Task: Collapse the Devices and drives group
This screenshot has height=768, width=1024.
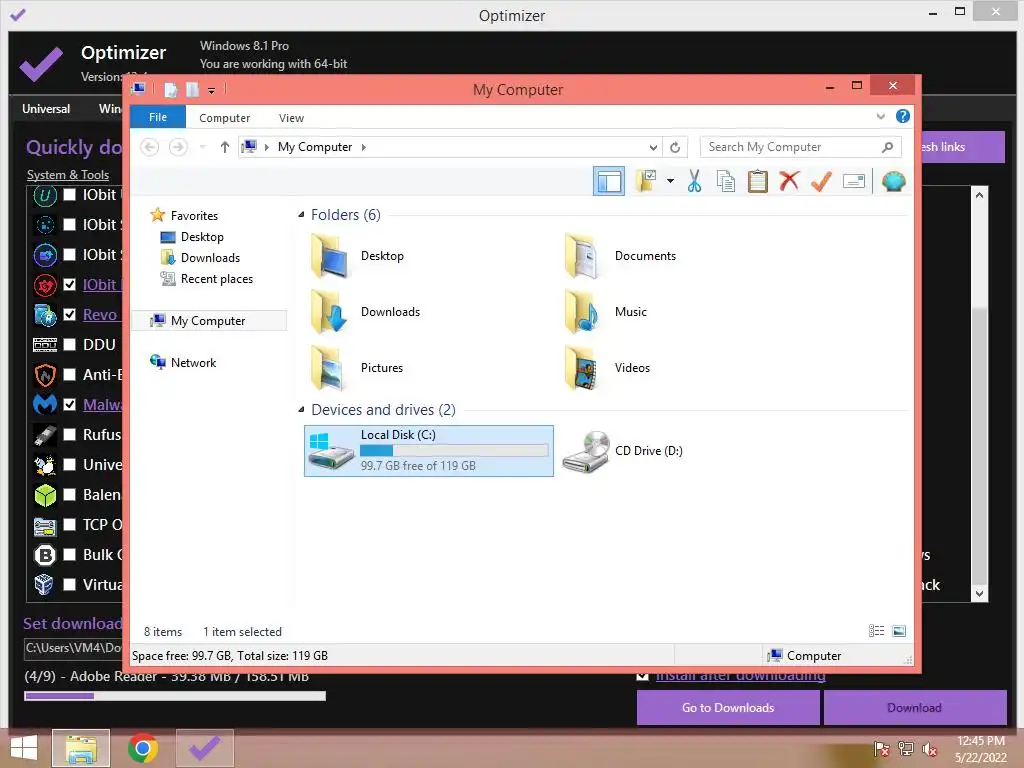Action: click(x=301, y=410)
